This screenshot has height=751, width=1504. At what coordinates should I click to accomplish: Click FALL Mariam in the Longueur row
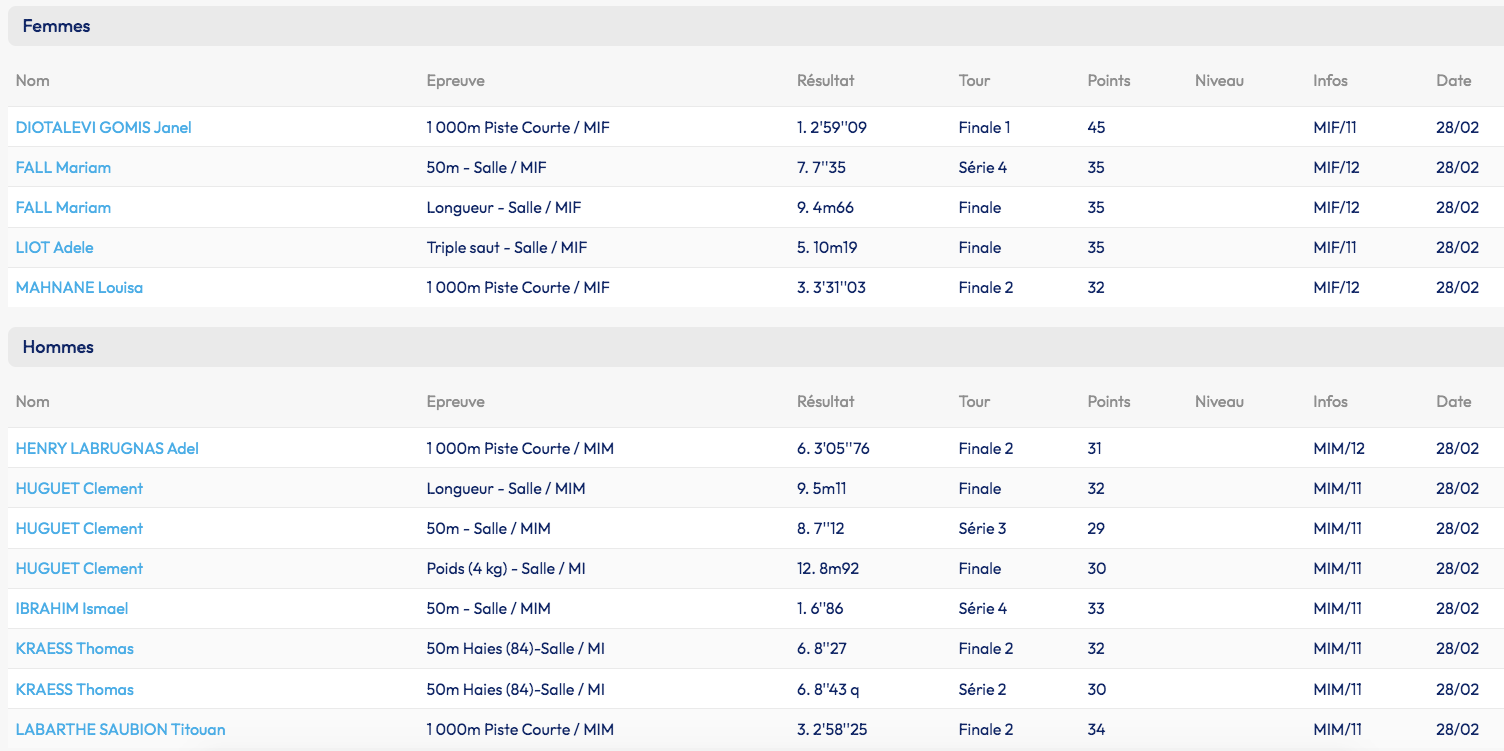pos(63,207)
